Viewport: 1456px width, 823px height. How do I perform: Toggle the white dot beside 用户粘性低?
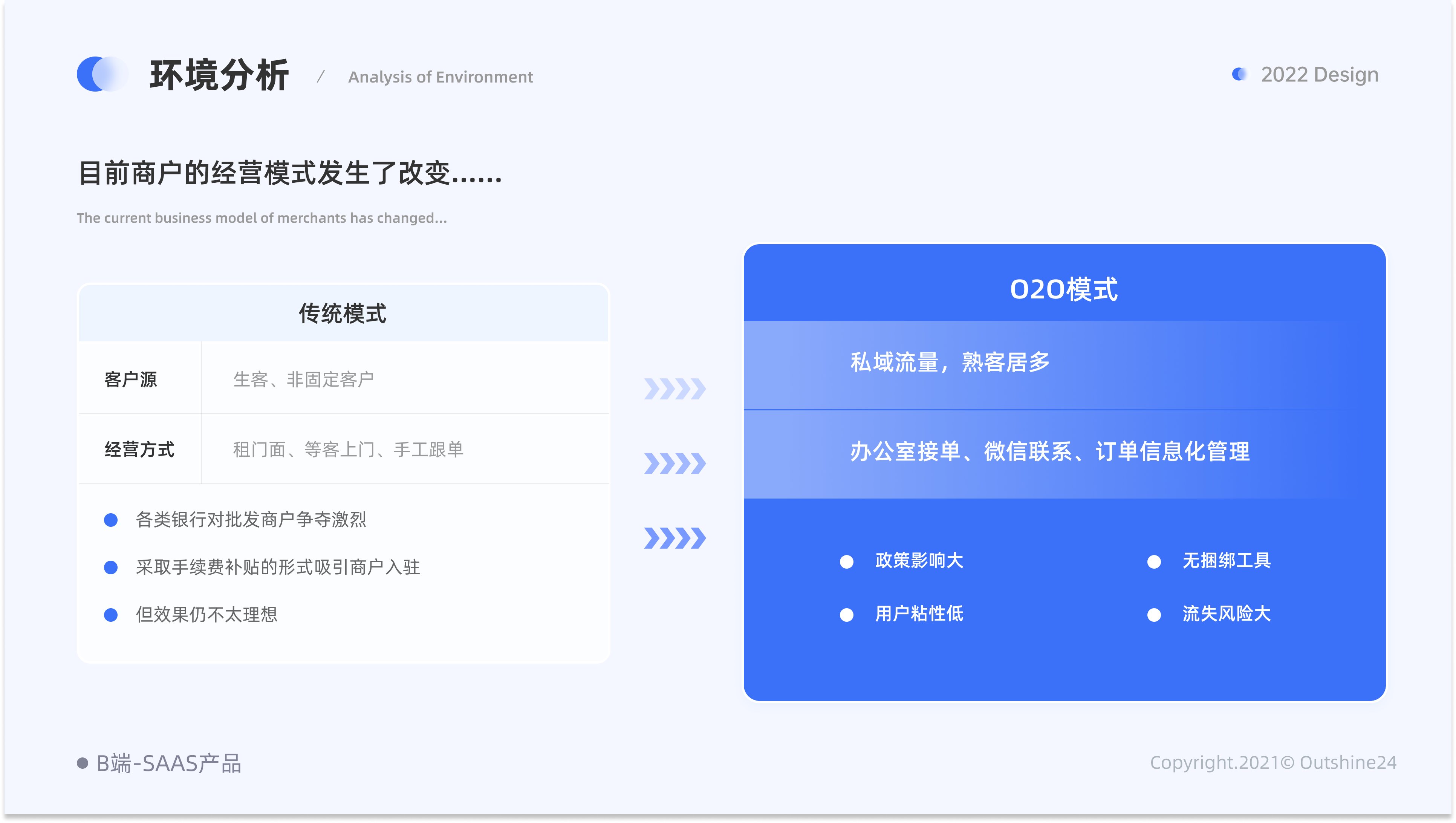(847, 614)
